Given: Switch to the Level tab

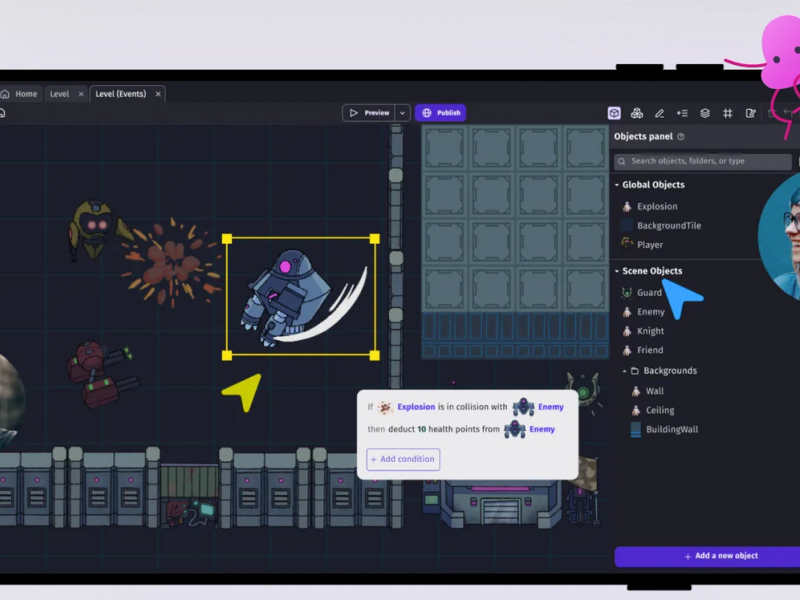Looking at the screenshot, I should [x=59, y=94].
